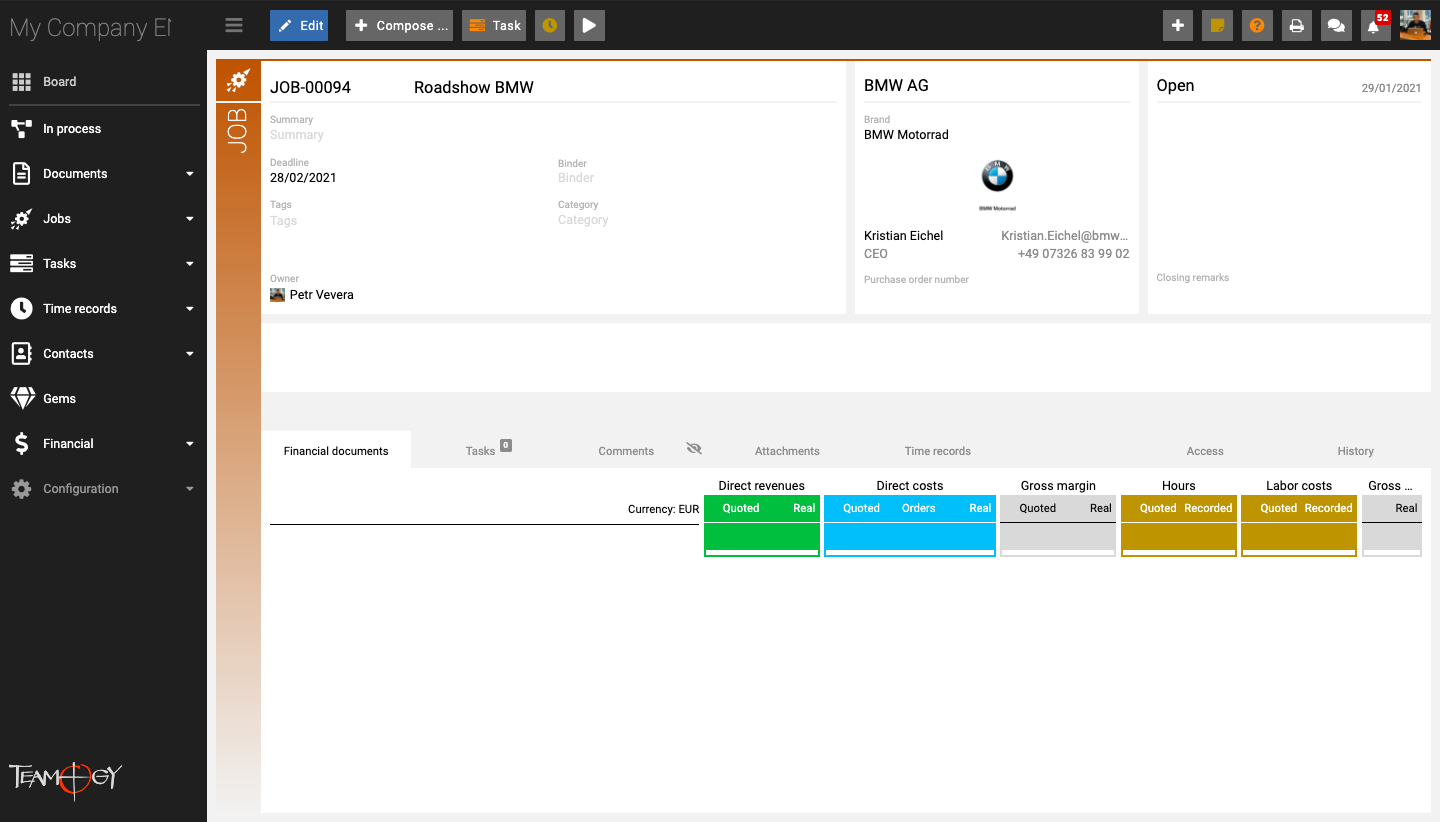Open the user profile avatar

(1415, 26)
